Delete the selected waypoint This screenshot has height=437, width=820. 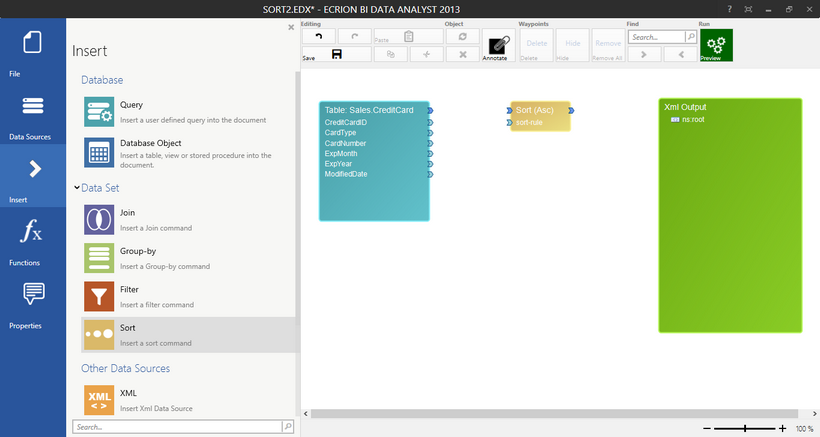coord(537,45)
